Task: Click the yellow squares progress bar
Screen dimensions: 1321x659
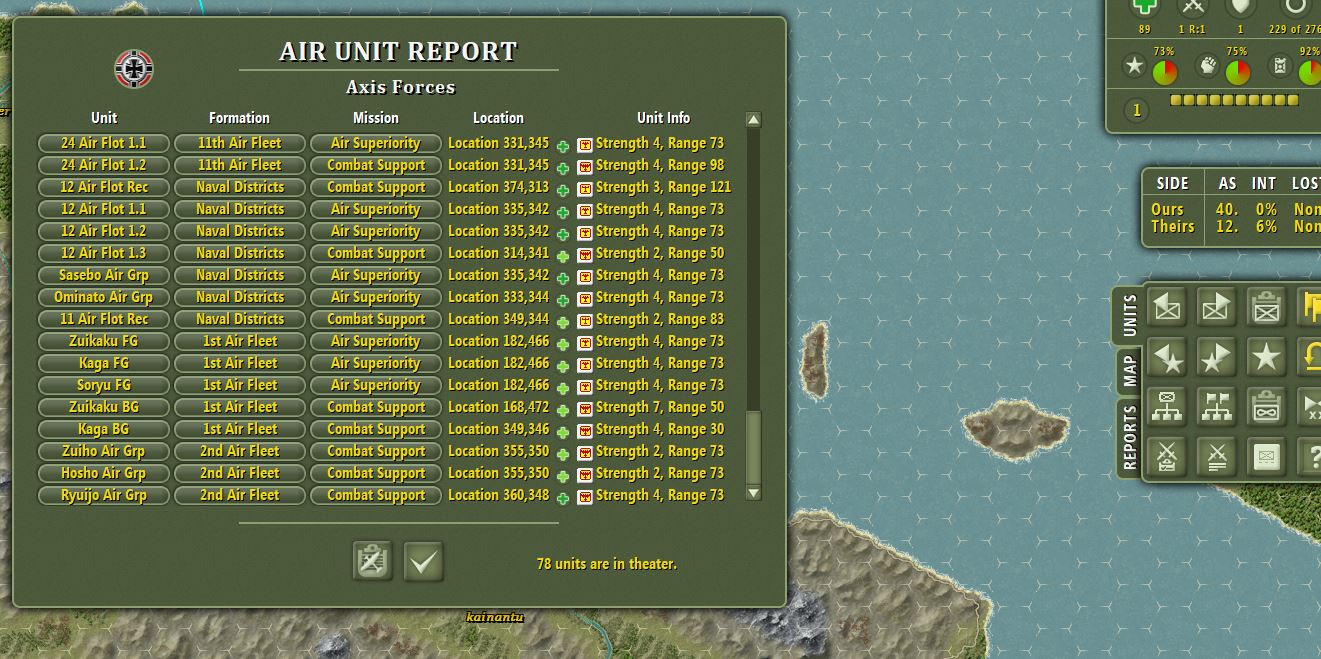Action: [x=1234, y=100]
